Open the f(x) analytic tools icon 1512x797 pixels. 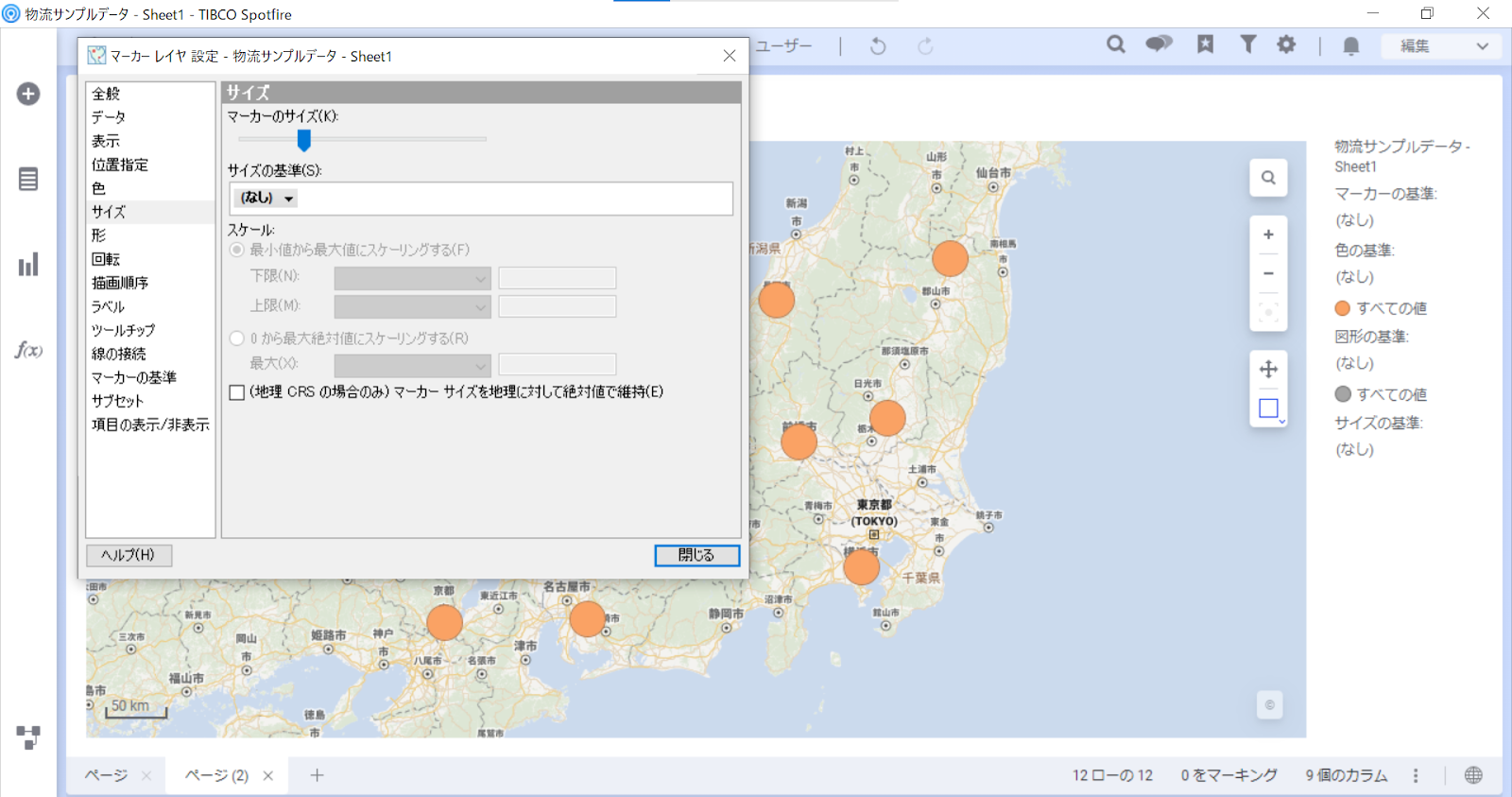click(x=28, y=350)
